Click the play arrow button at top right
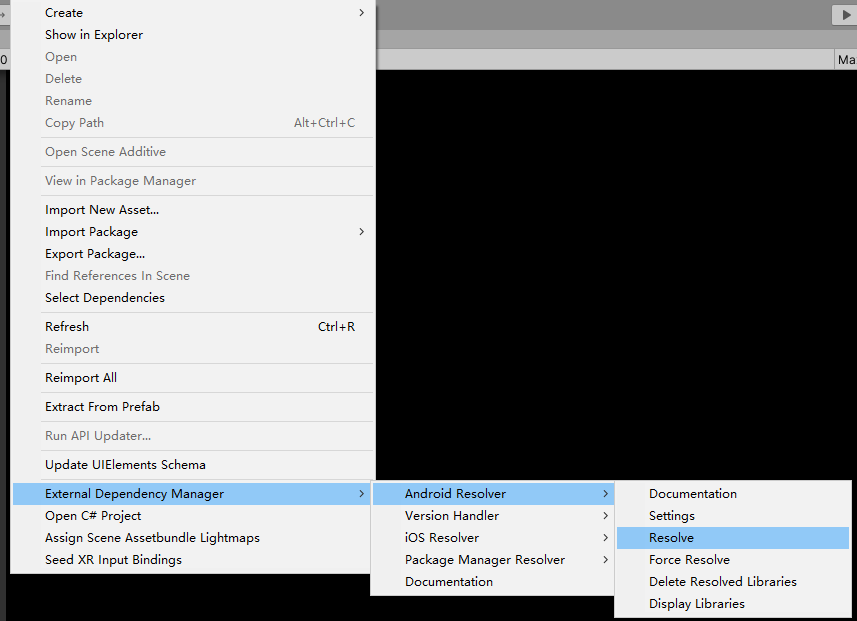Image resolution: width=857 pixels, height=621 pixels. pyautogui.click(x=843, y=14)
